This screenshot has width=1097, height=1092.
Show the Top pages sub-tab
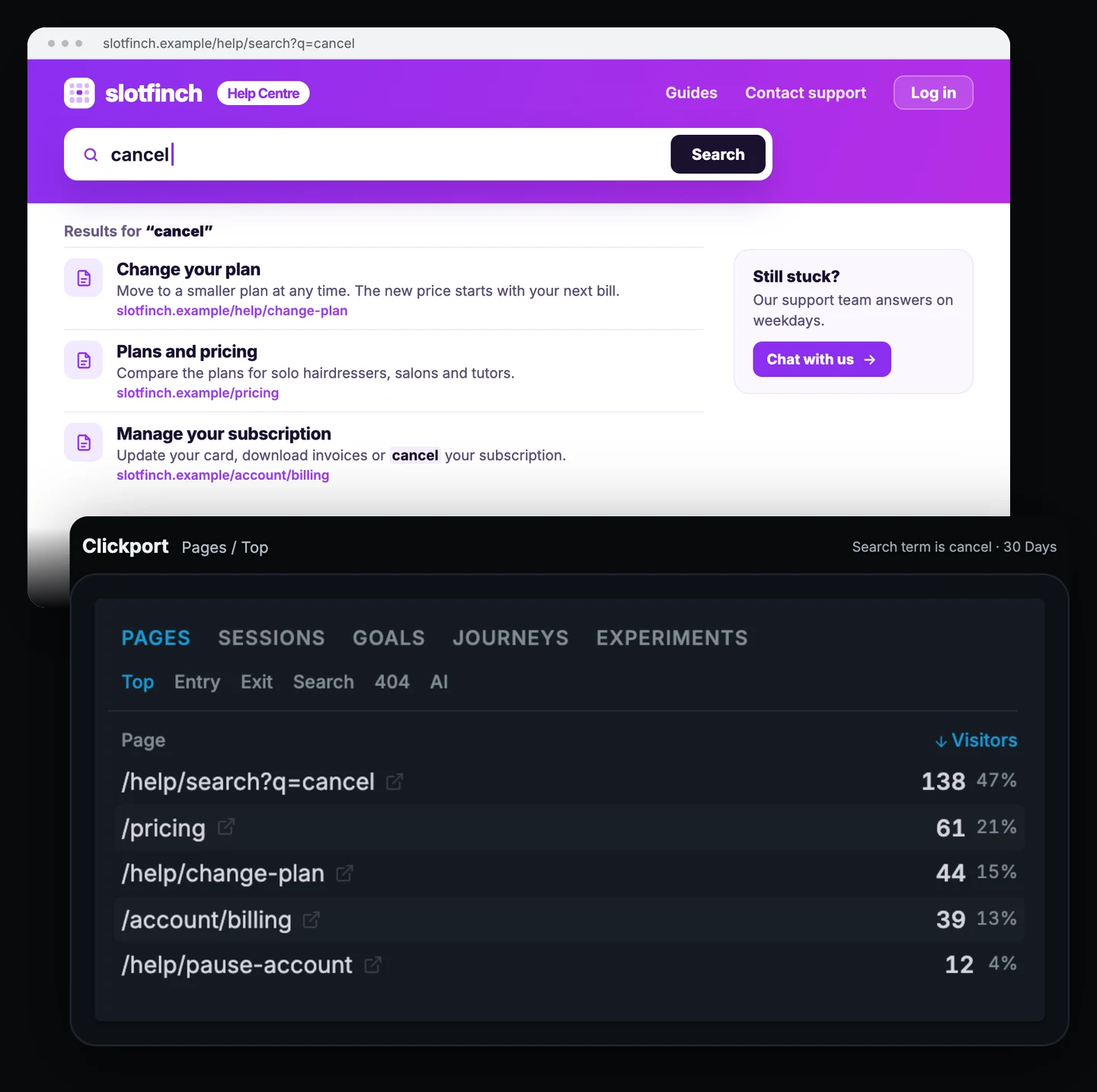[x=138, y=682]
